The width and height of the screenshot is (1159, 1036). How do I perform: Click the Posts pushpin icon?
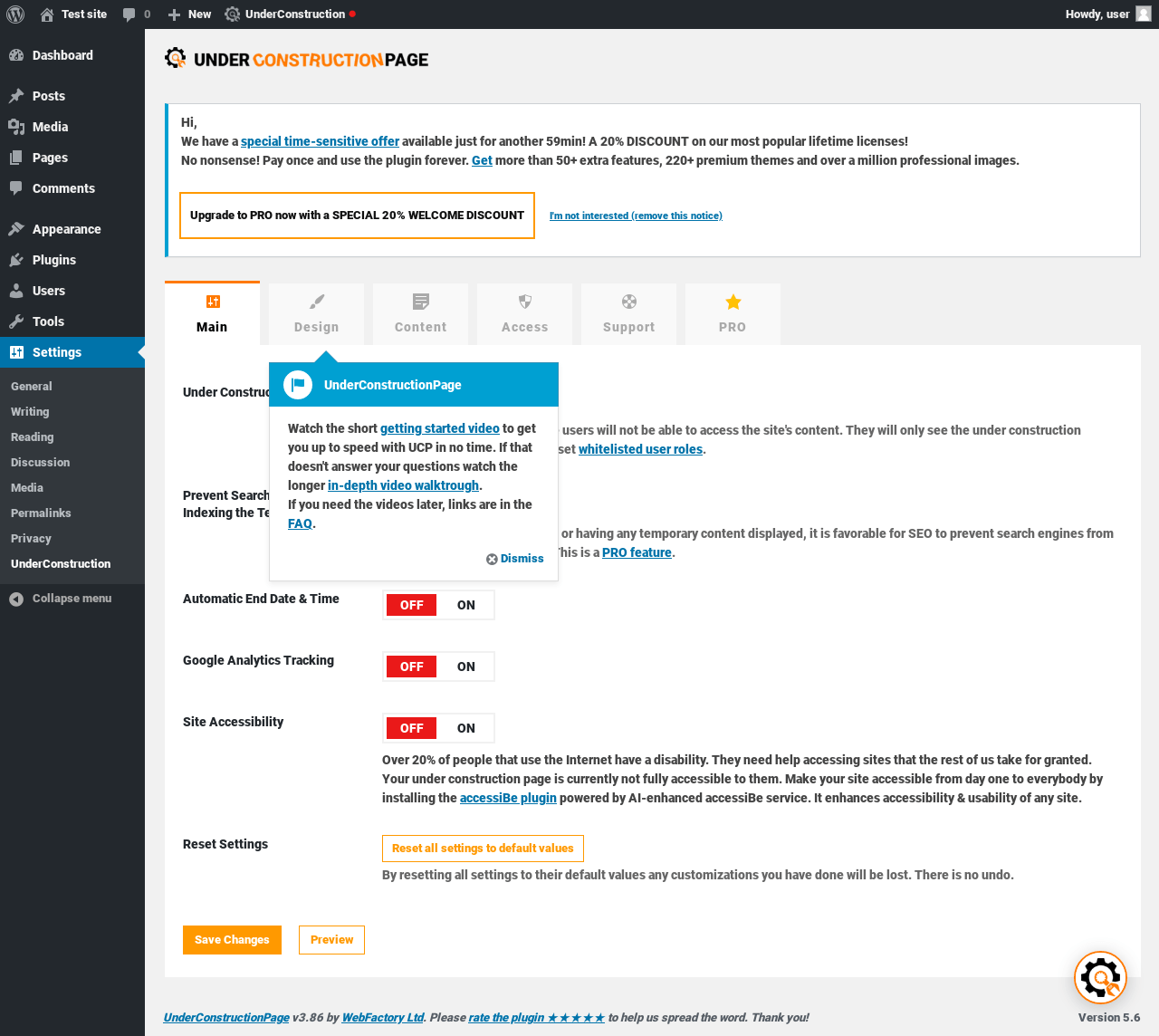(16, 96)
